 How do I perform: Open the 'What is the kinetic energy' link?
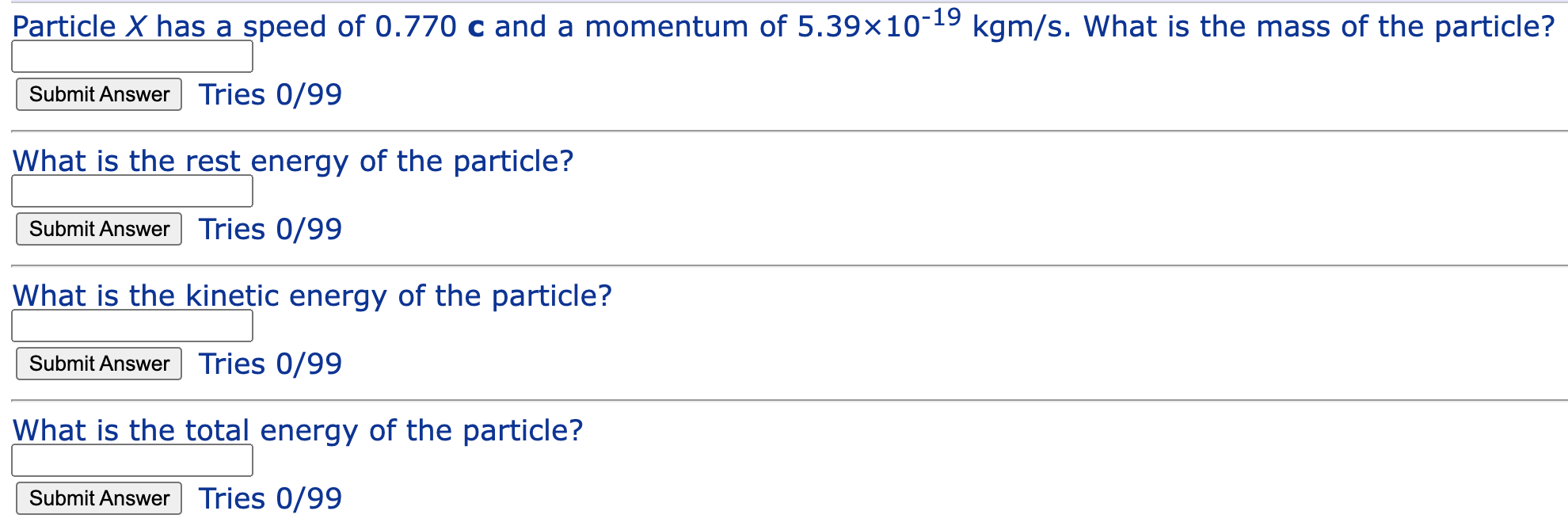[313, 295]
